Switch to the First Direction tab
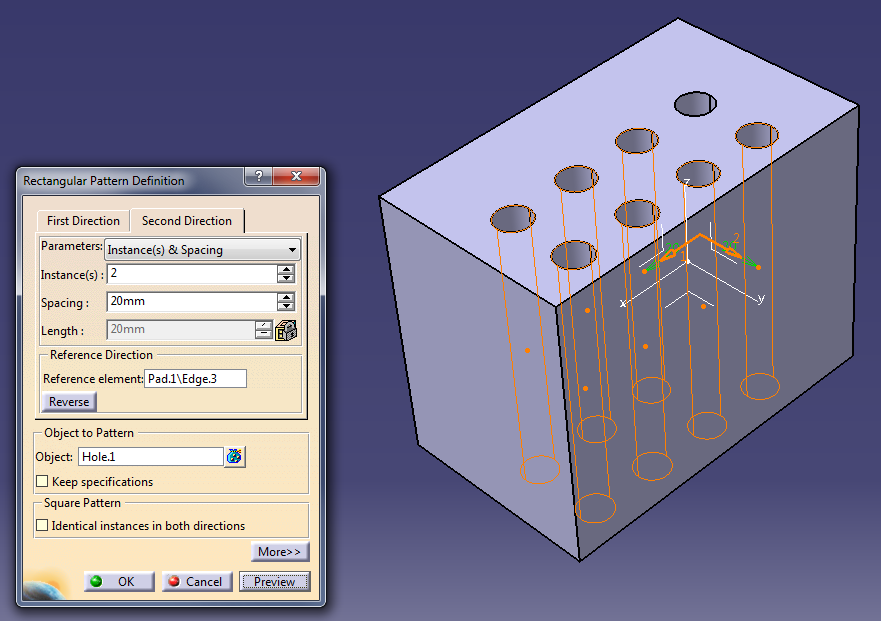The height and width of the screenshot is (621, 881). (x=83, y=221)
